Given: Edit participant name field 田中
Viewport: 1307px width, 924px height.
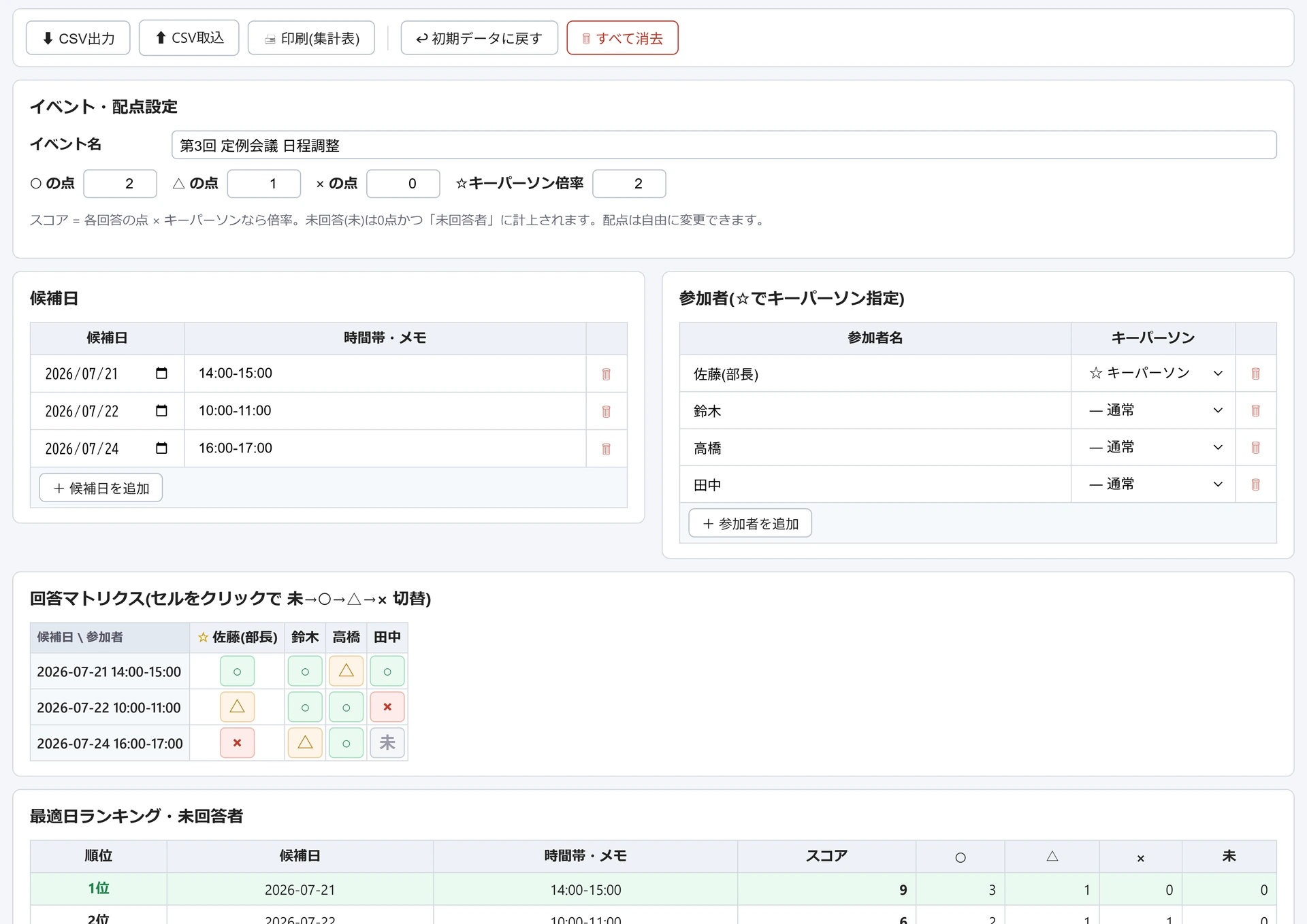Looking at the screenshot, I should click(x=875, y=484).
